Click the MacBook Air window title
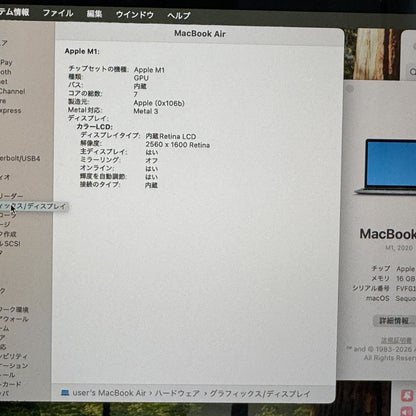This screenshot has height=416, width=416. (200, 34)
